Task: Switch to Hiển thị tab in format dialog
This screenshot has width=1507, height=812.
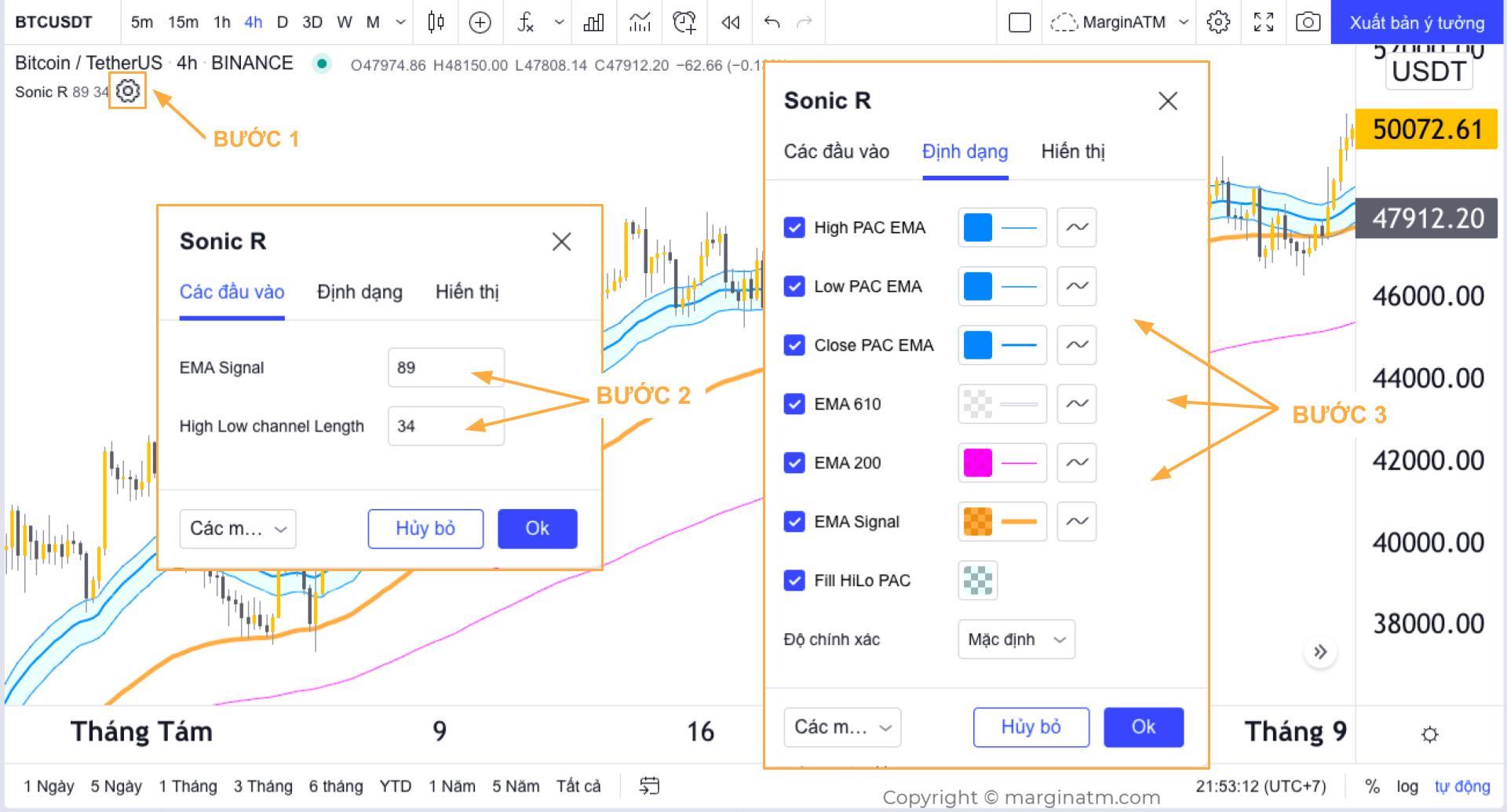Action: 1073,151
